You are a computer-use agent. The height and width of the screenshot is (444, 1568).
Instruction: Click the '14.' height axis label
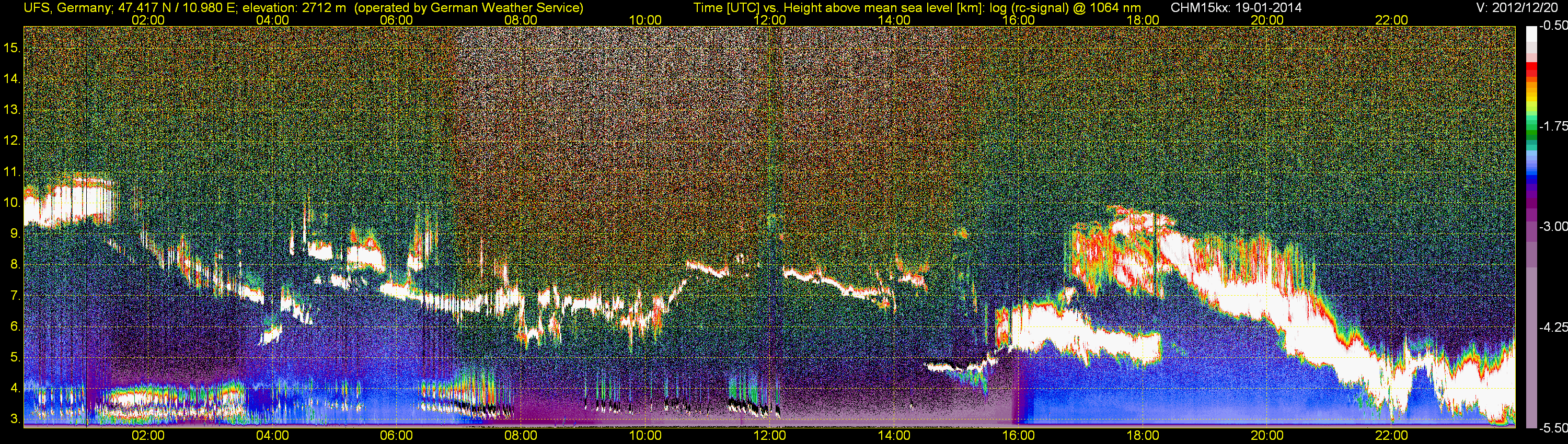tap(12, 78)
